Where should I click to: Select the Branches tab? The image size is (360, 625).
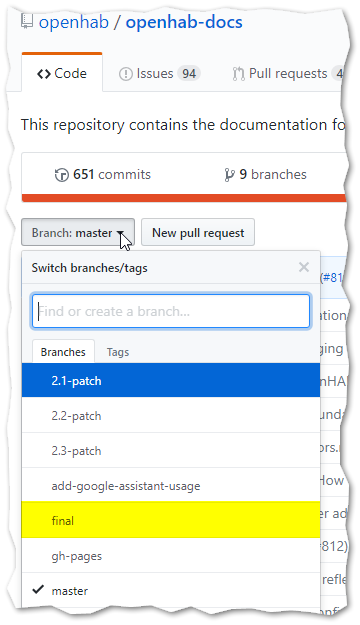63,352
